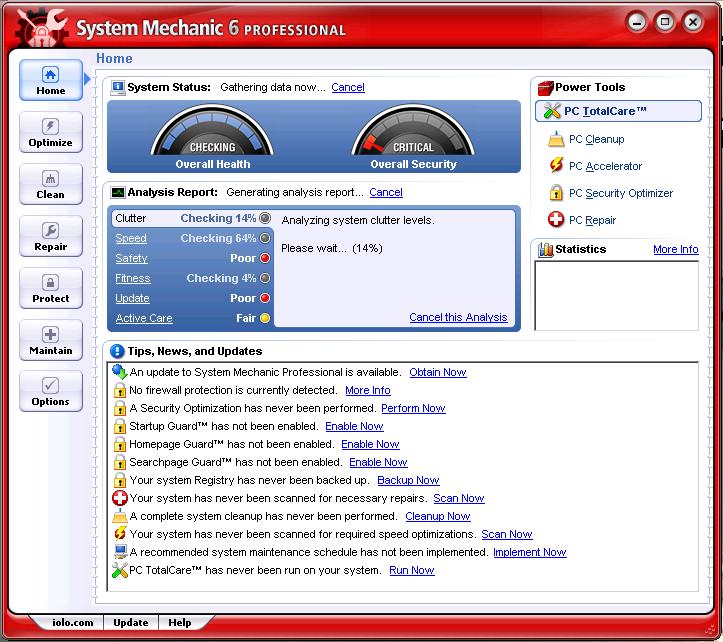
Task: Launch PC Cleanup tool
Action: pos(597,139)
